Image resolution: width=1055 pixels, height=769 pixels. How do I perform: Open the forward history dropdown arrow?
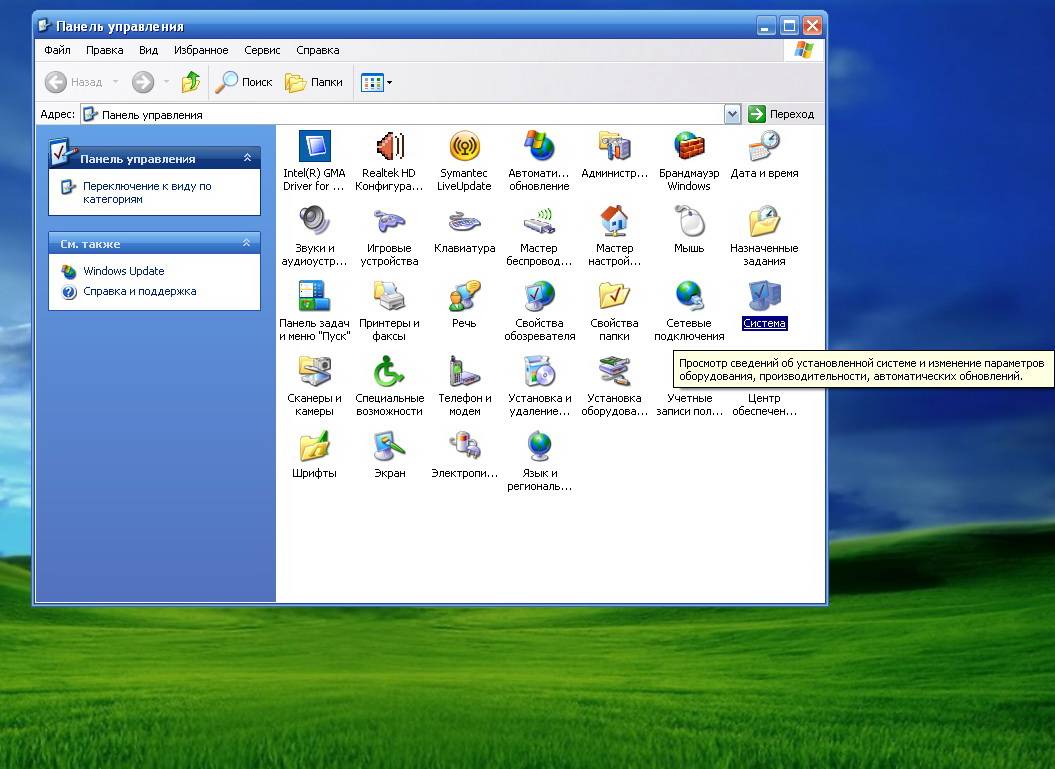click(x=166, y=82)
